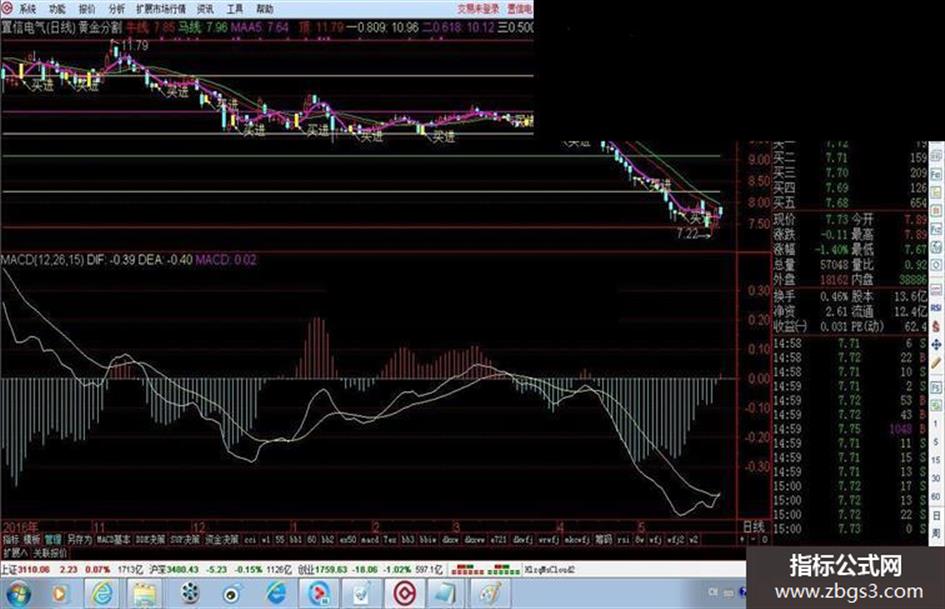Switch to weekly 周 period
This screenshot has height=609, width=945.
pos(937,534)
